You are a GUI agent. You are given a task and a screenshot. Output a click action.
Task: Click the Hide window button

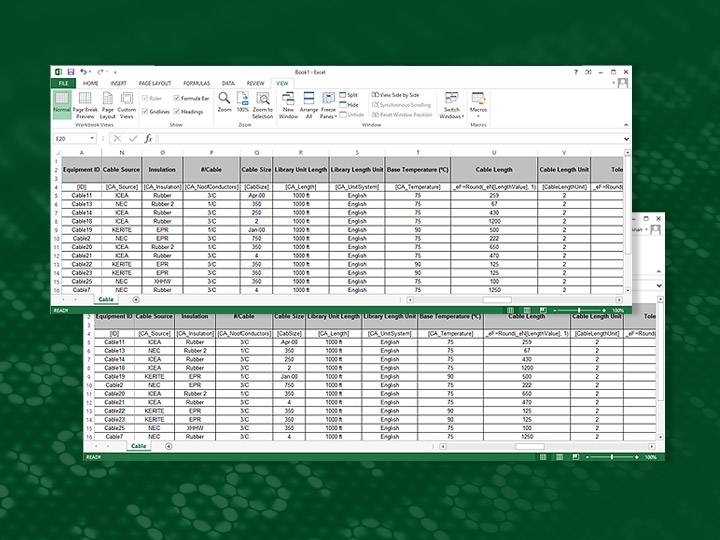point(350,104)
